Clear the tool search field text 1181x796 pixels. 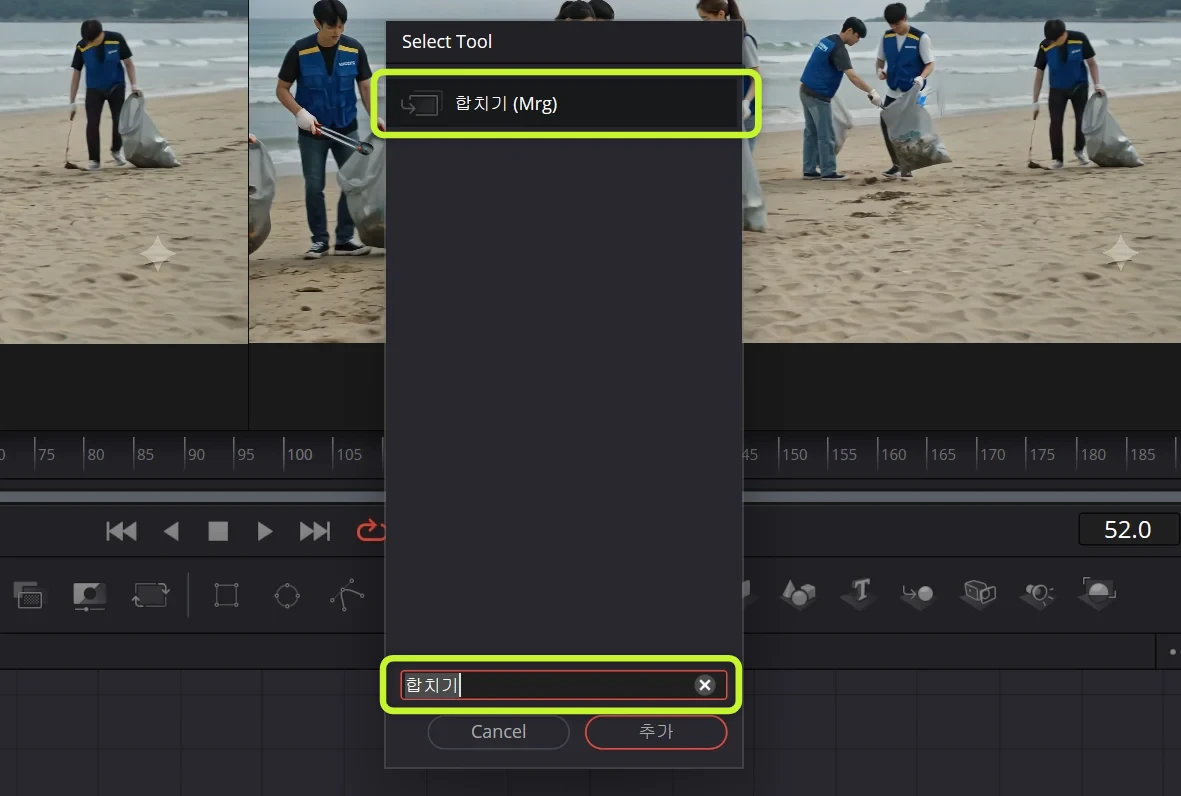[x=704, y=685]
